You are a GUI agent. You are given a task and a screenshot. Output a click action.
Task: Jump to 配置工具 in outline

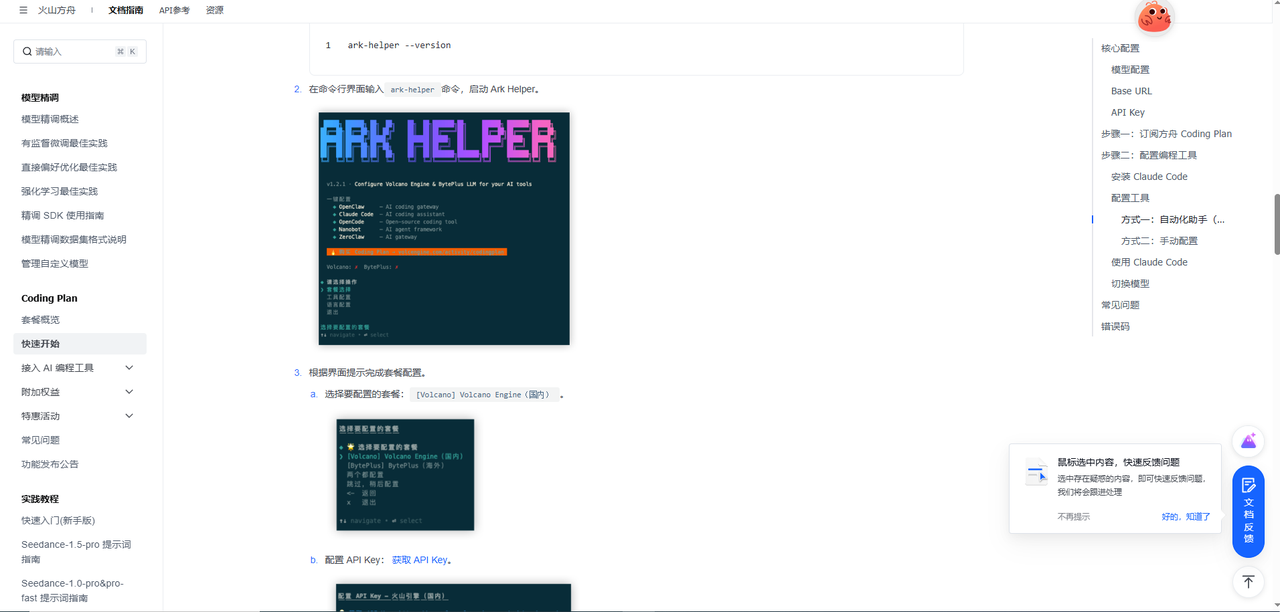point(1130,198)
